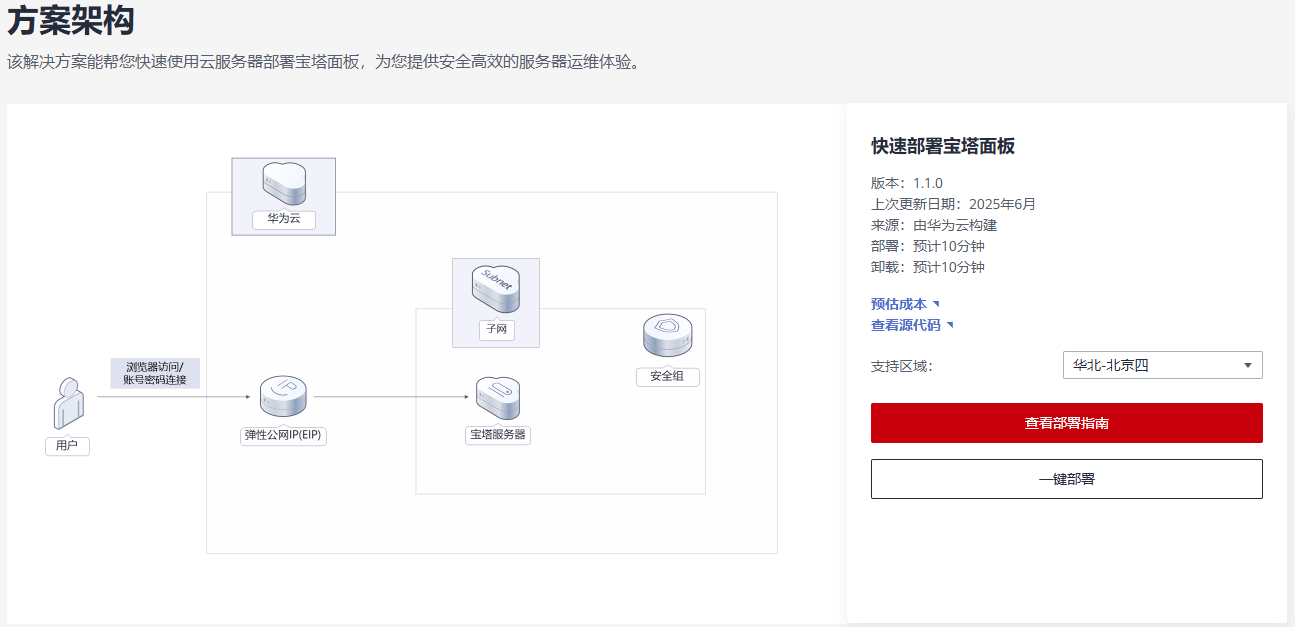Image resolution: width=1295 pixels, height=627 pixels.
Task: Click the 宝塔服务器 server icon
Action: point(498,399)
